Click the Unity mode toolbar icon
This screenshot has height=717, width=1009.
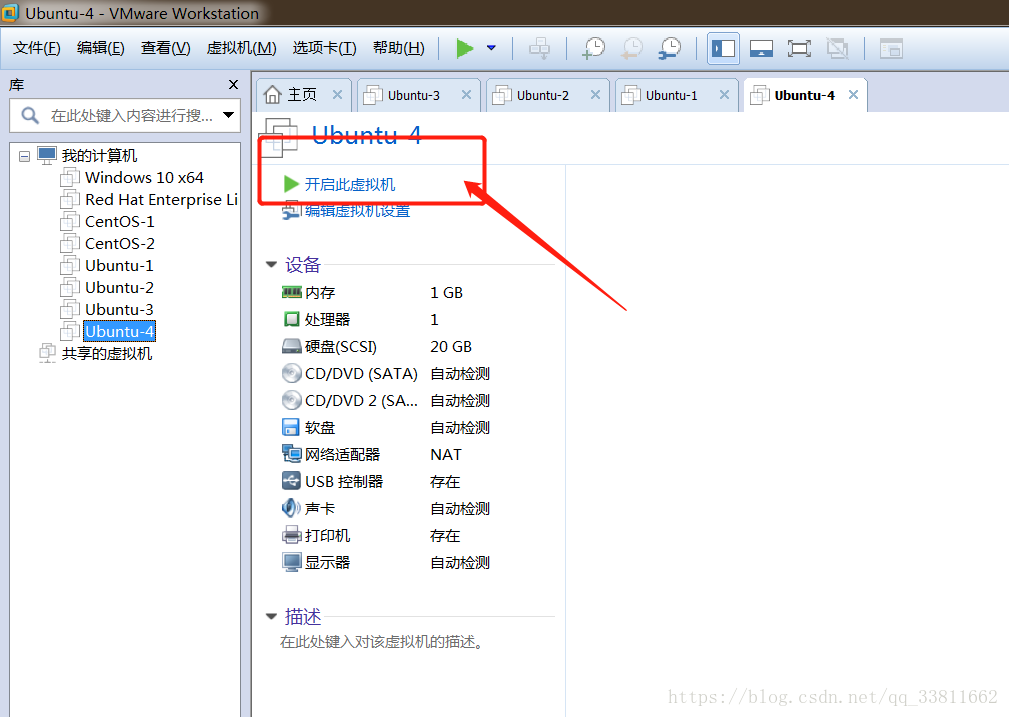click(x=837, y=48)
